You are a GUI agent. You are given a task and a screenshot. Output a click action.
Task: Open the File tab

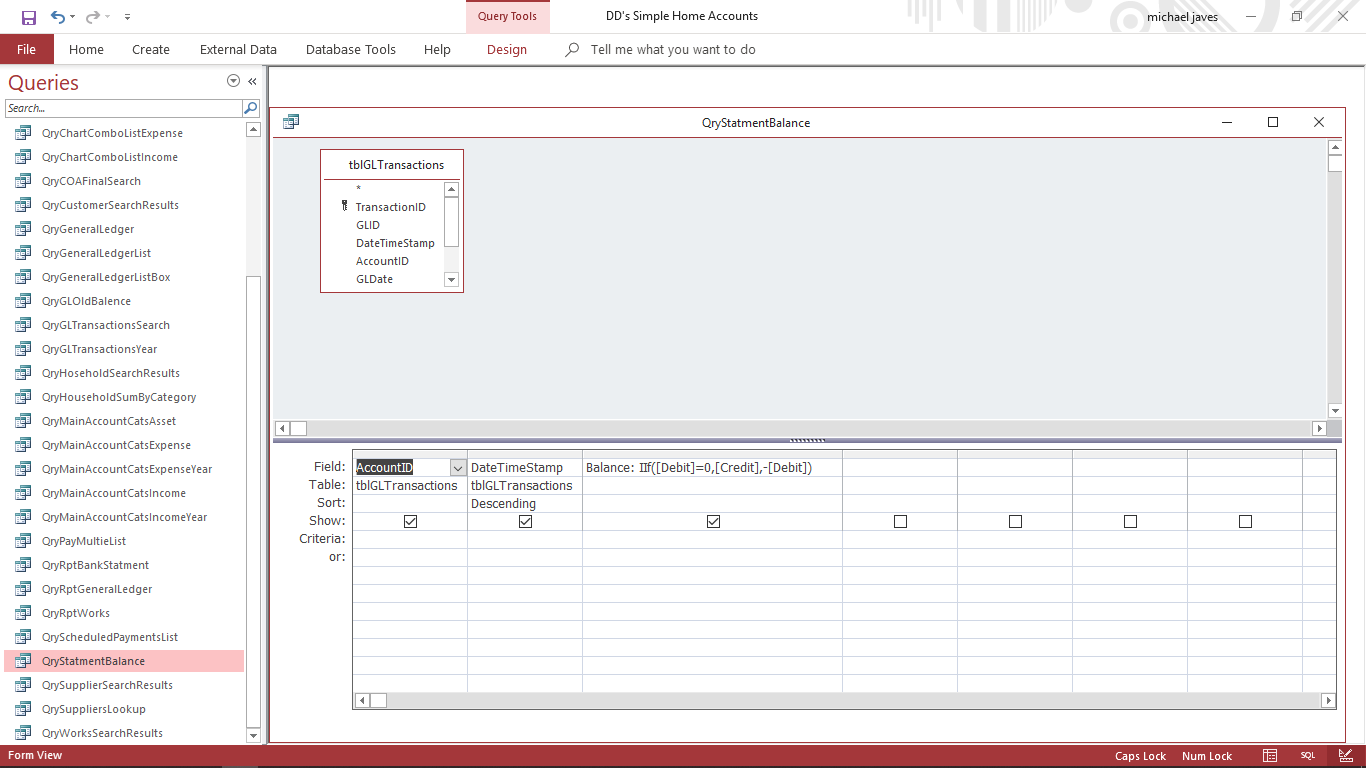coord(27,49)
